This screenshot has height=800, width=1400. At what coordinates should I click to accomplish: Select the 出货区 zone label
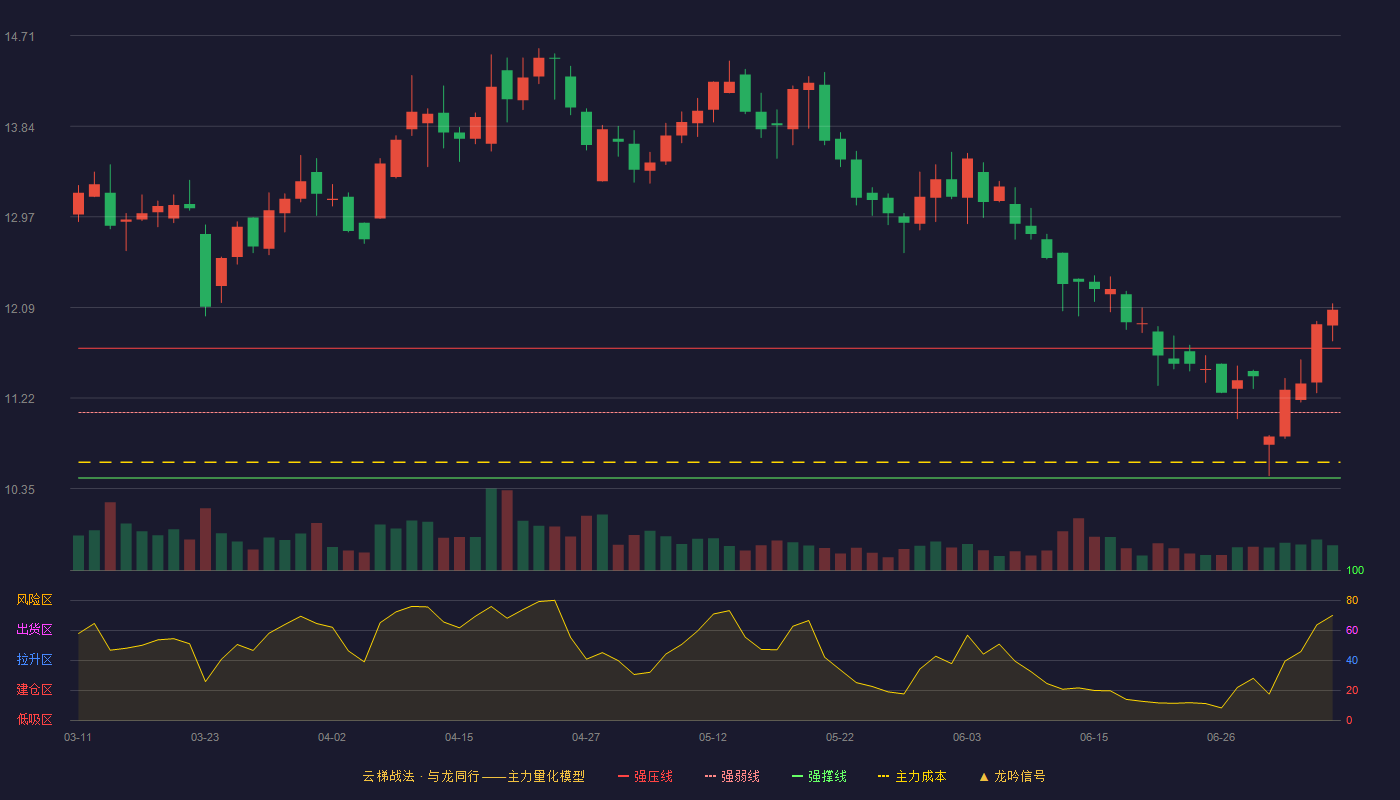pyautogui.click(x=34, y=630)
